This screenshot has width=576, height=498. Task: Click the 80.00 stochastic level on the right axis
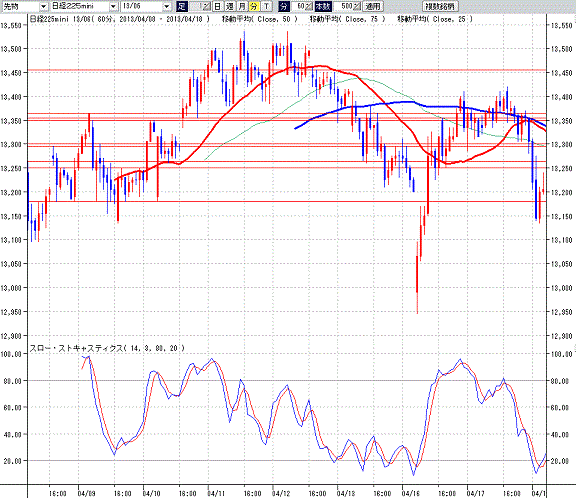[559, 381]
